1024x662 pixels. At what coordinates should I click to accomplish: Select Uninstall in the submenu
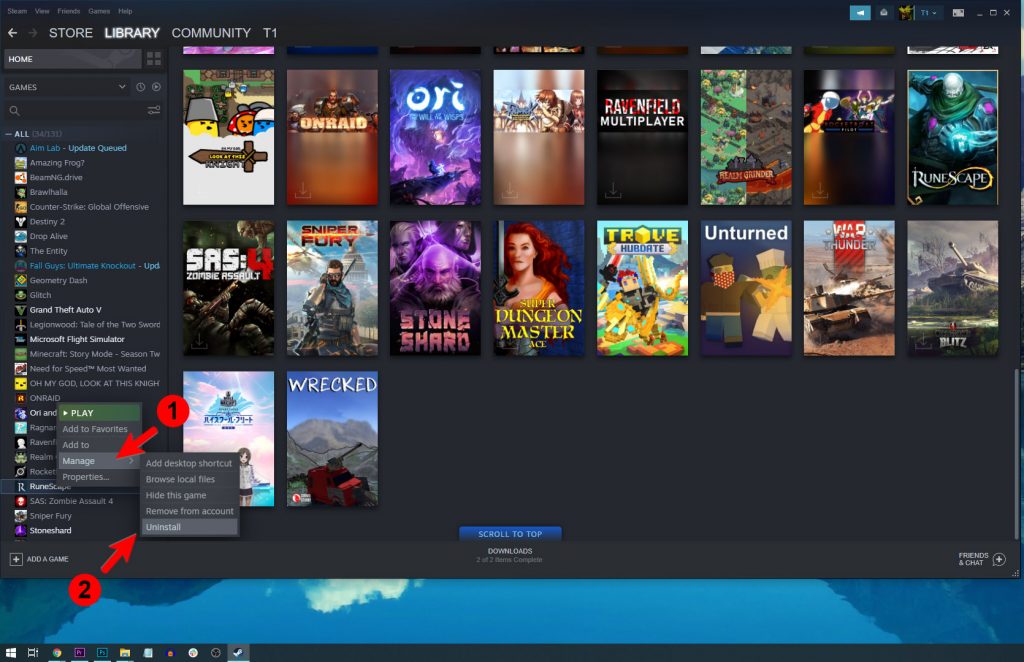click(189, 527)
